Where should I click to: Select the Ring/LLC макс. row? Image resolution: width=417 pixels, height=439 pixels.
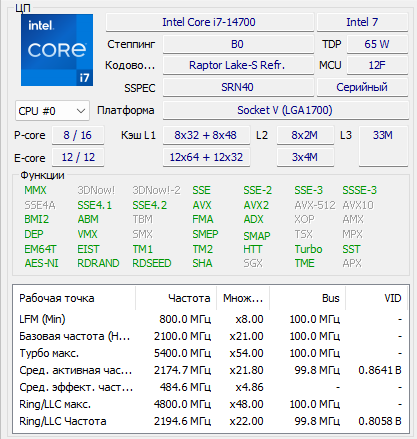tap(211, 404)
